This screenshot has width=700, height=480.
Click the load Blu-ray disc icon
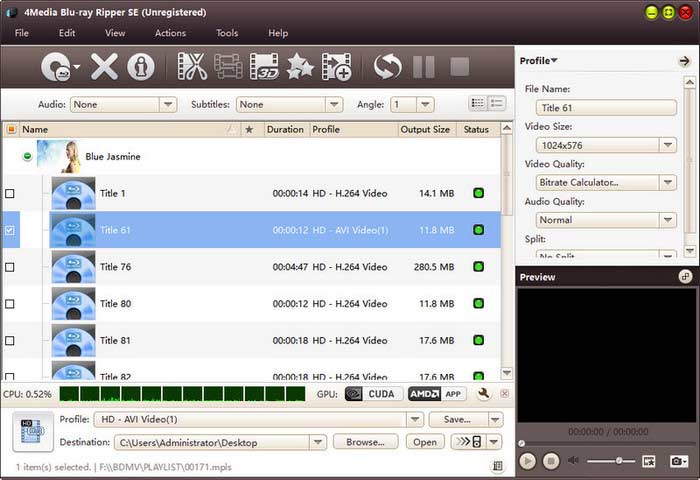[x=56, y=67]
